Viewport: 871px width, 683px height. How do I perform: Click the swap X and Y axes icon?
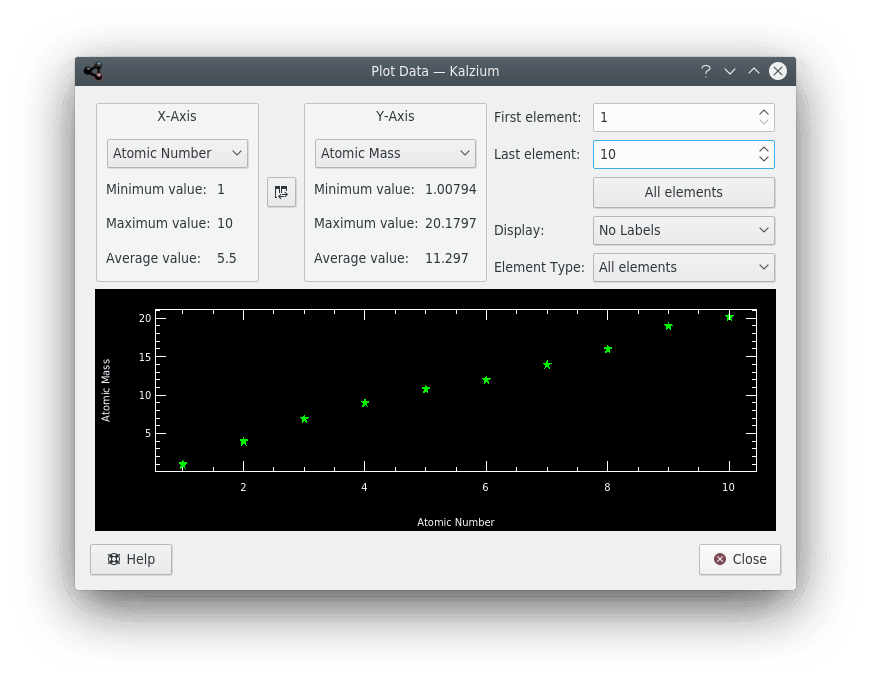coord(281,192)
